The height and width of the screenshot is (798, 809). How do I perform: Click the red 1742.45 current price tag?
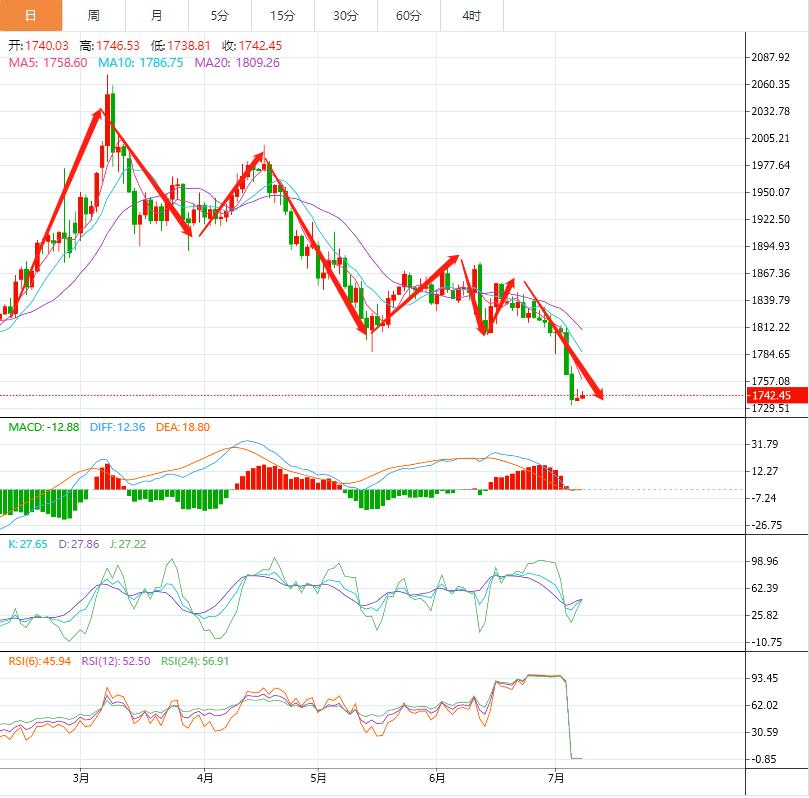pyautogui.click(x=774, y=395)
